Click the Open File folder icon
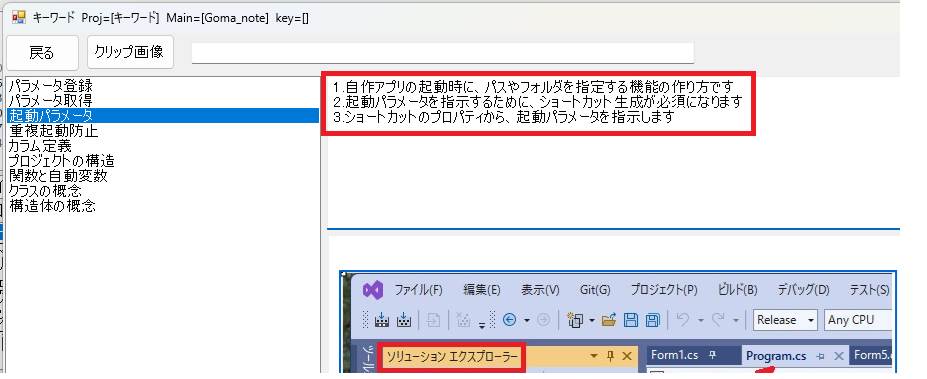 point(609,320)
